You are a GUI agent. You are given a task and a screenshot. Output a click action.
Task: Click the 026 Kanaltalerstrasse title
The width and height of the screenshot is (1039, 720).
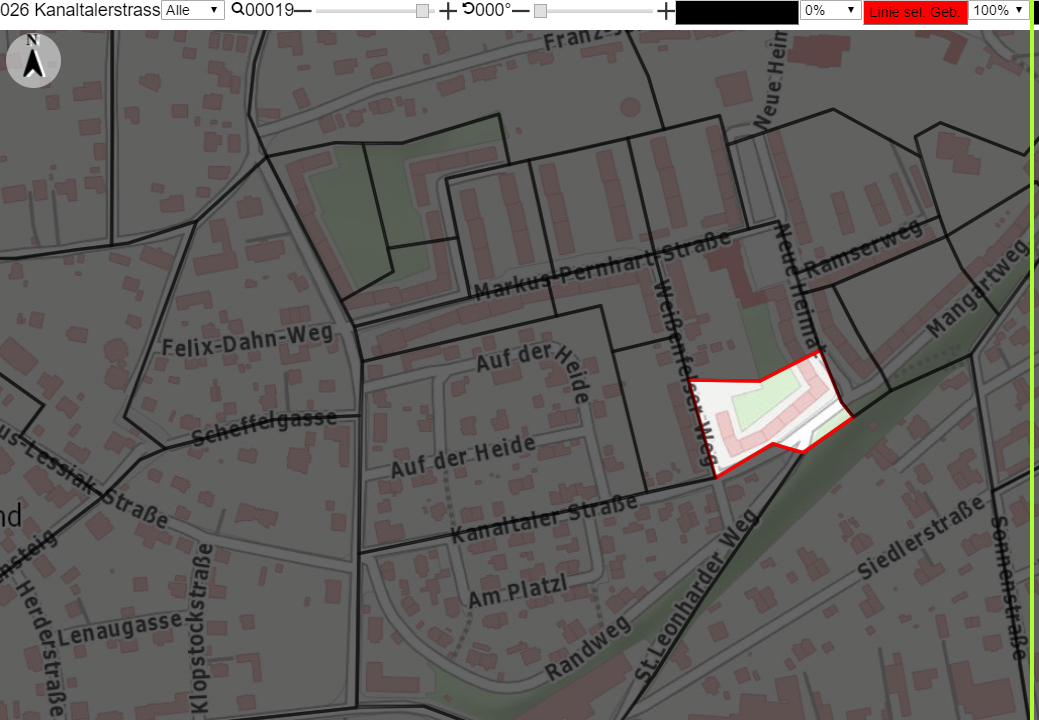[80, 10]
